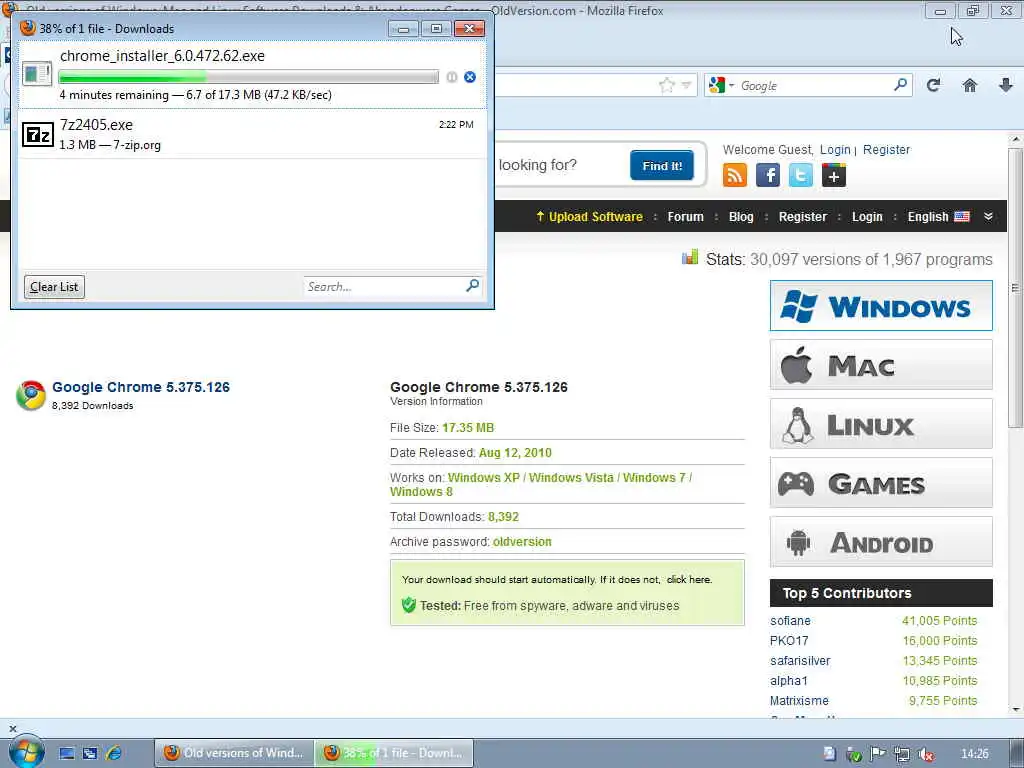Open the English language selector
The height and width of the screenshot is (768, 1024).
tap(938, 217)
